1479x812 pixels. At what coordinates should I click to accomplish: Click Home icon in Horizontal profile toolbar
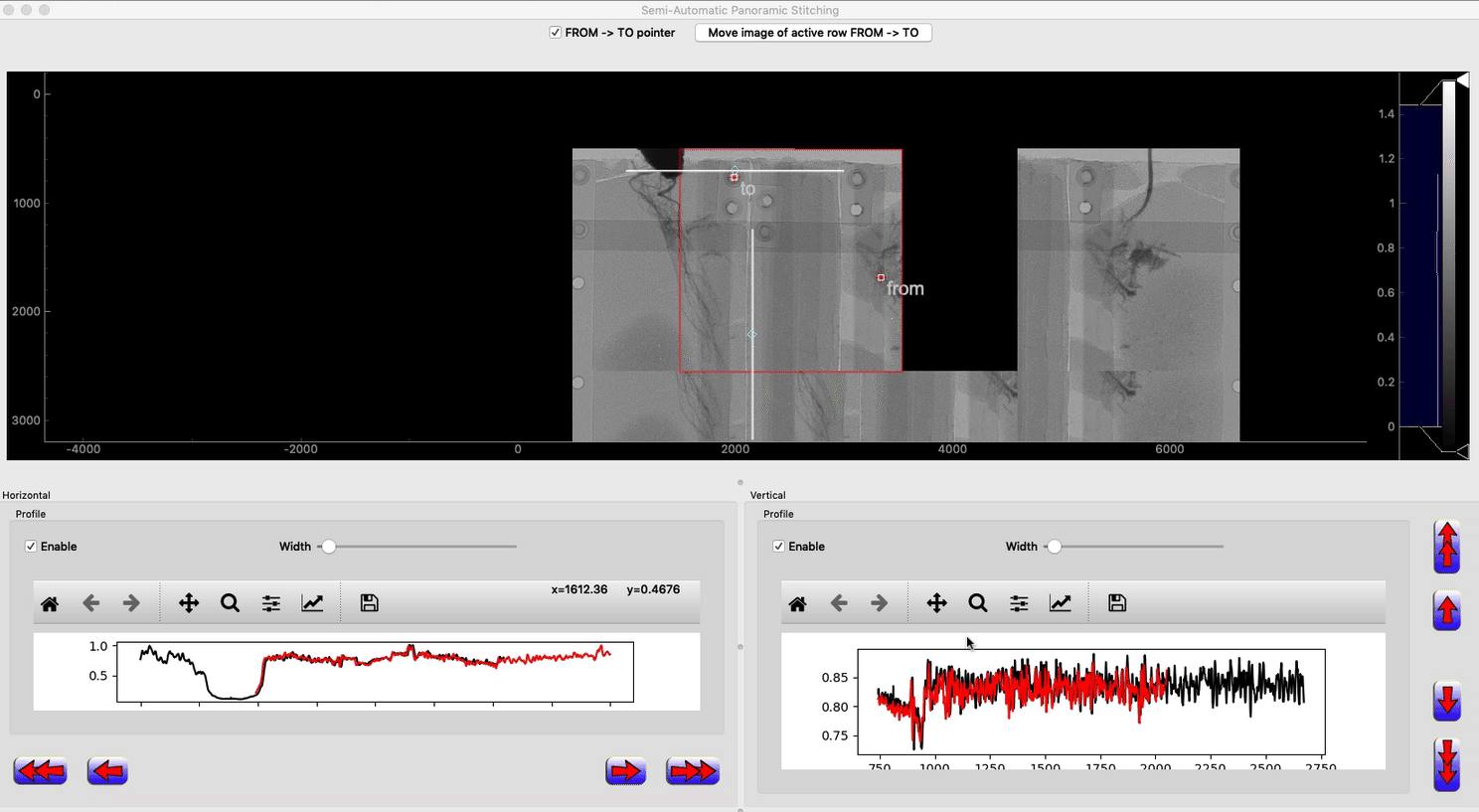50,603
